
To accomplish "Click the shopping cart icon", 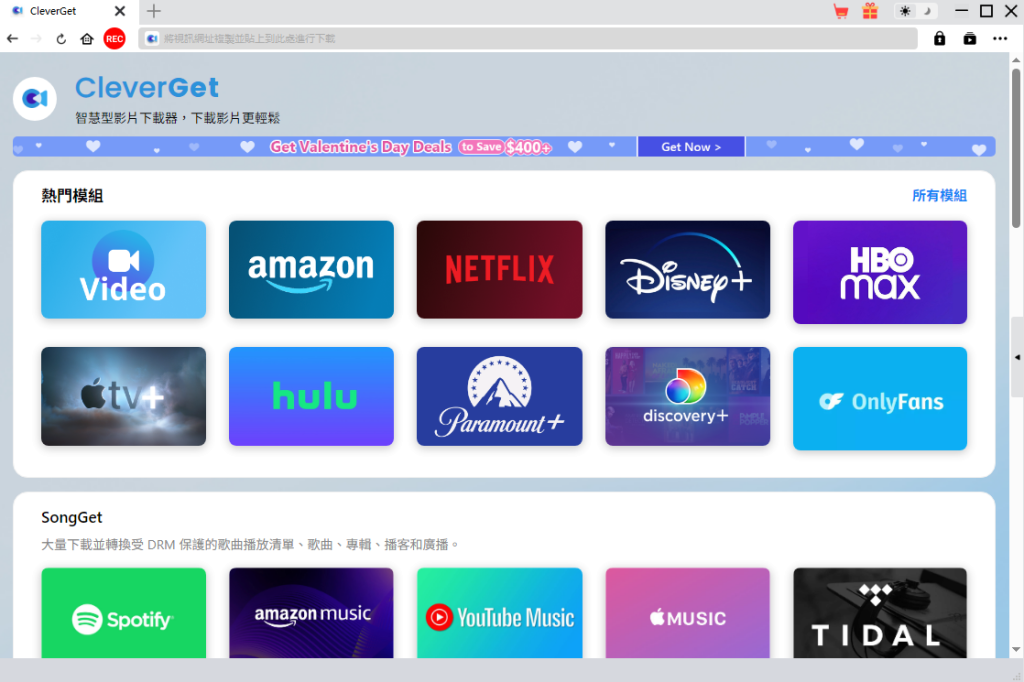I will pos(841,11).
